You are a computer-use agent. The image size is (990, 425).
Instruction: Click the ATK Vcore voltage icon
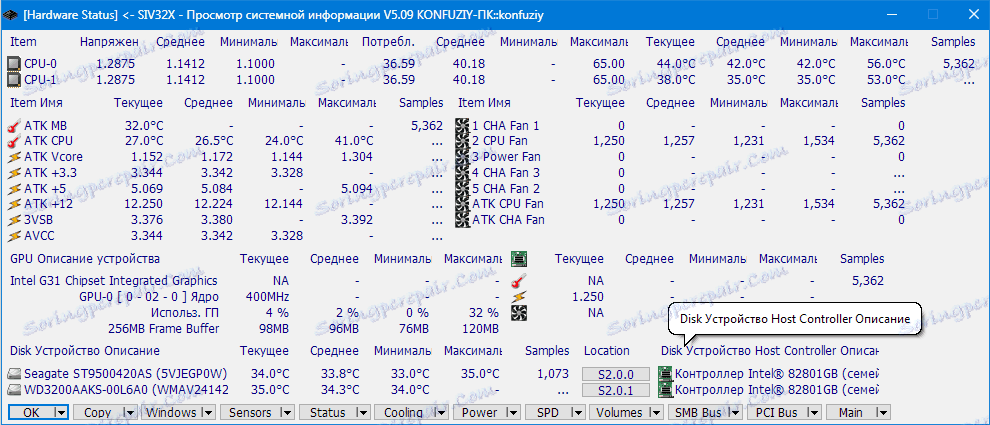[x=13, y=157]
